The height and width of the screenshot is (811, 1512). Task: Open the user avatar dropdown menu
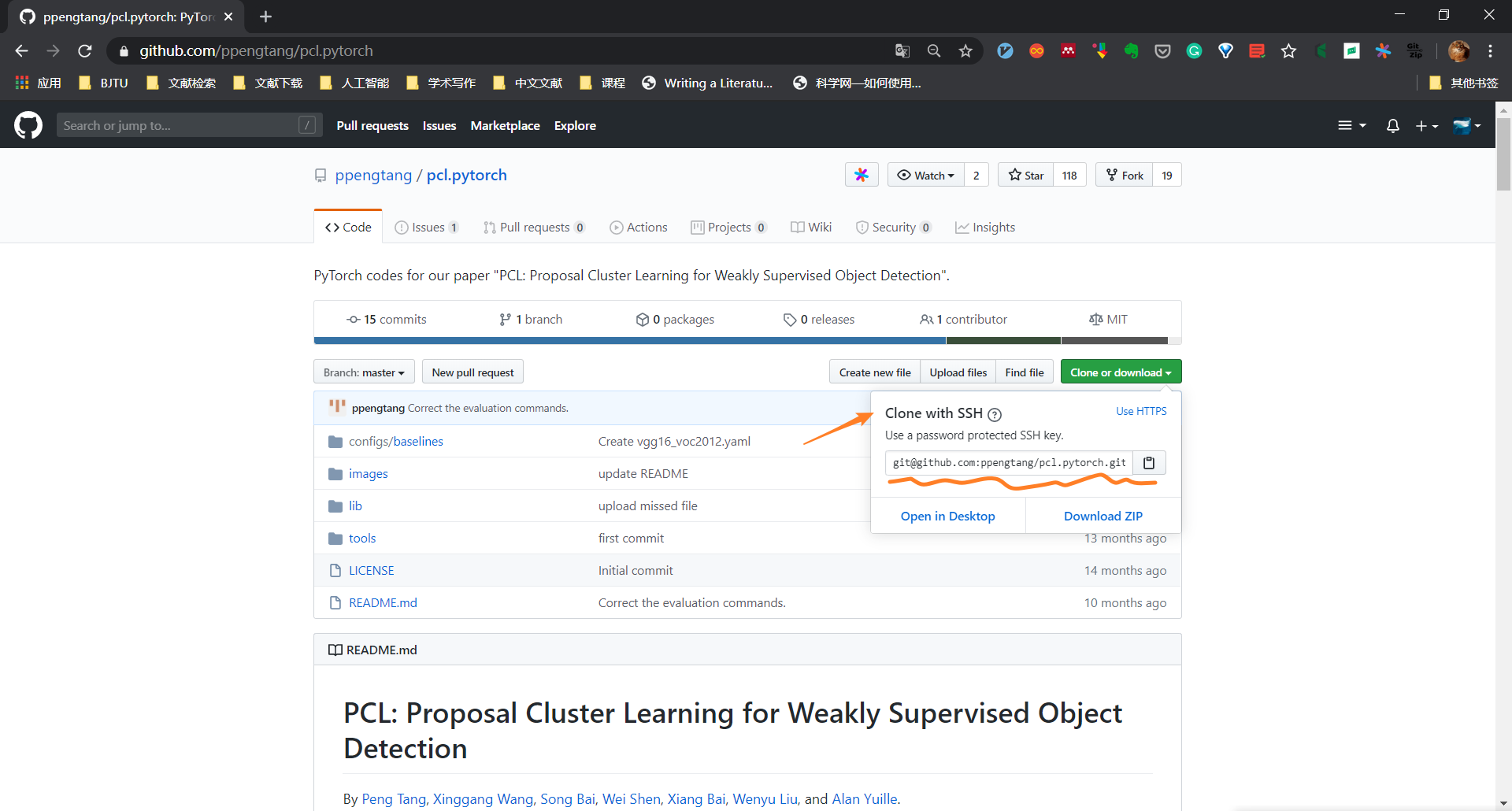(x=1466, y=126)
